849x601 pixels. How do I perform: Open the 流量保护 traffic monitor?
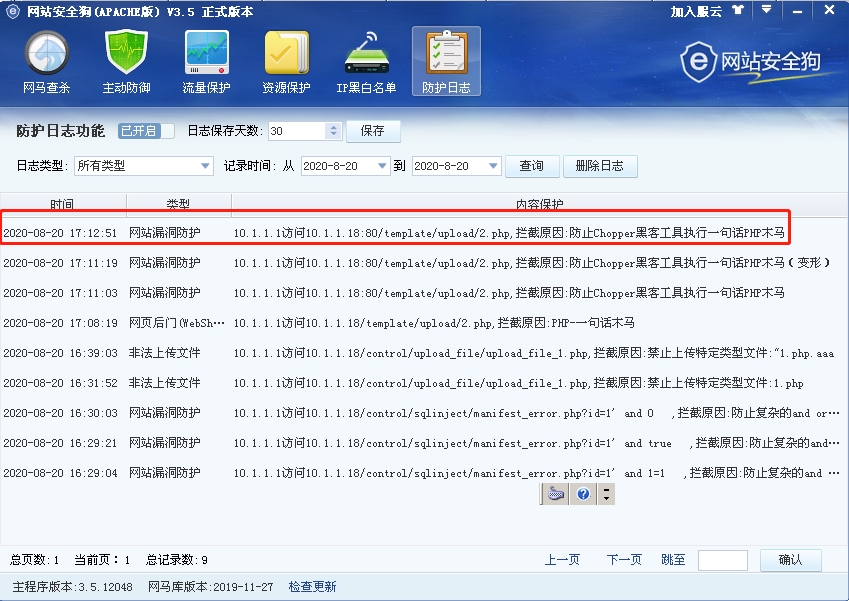click(x=206, y=62)
